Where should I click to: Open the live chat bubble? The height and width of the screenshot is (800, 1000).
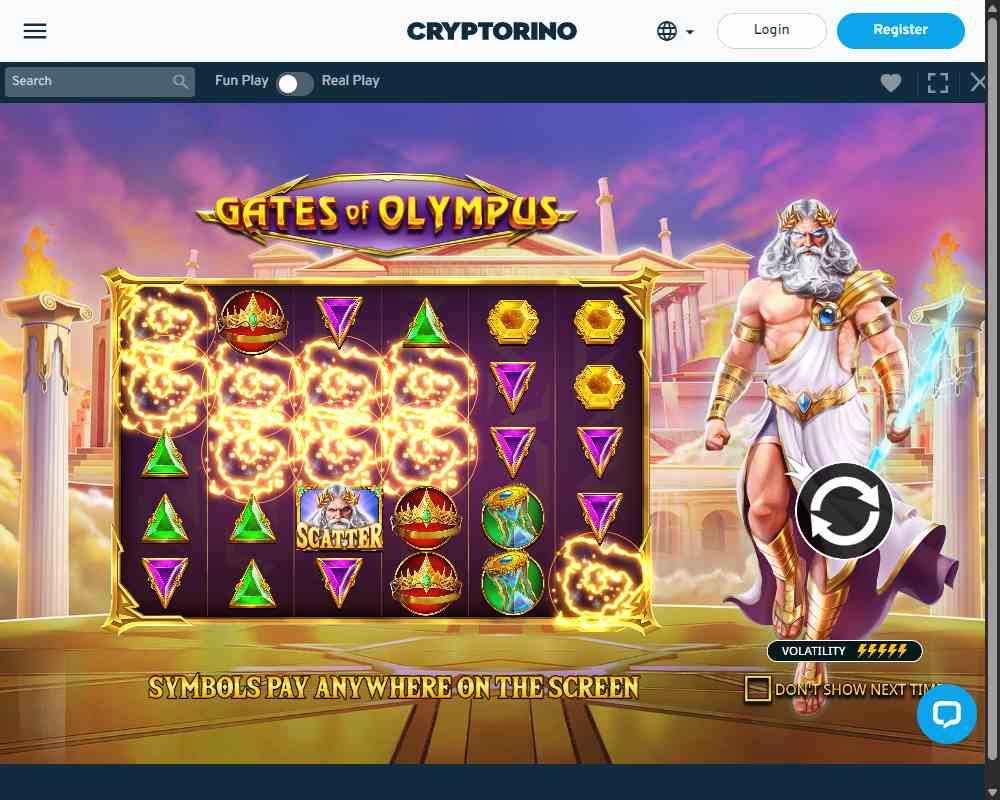[x=946, y=713]
